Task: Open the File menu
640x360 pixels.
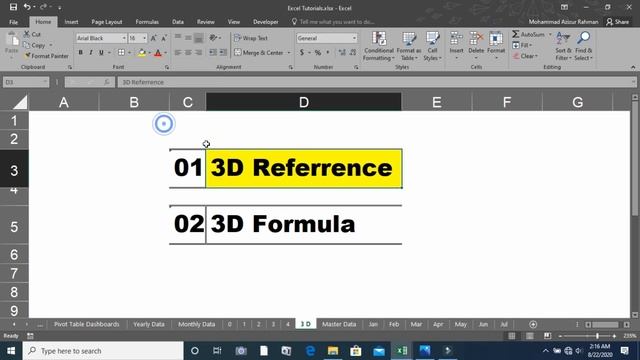Action: [x=13, y=22]
